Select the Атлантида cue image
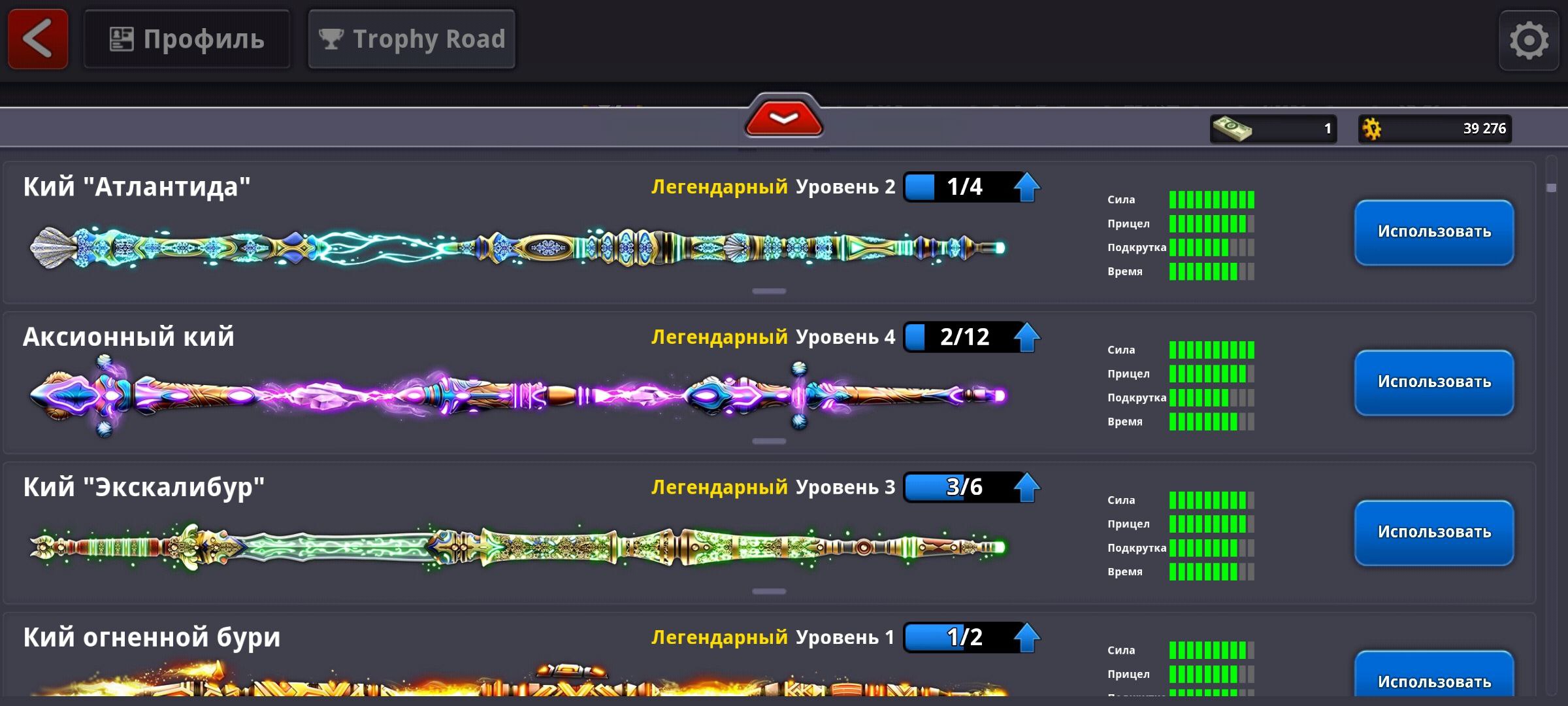The image size is (1568, 706). click(x=517, y=248)
